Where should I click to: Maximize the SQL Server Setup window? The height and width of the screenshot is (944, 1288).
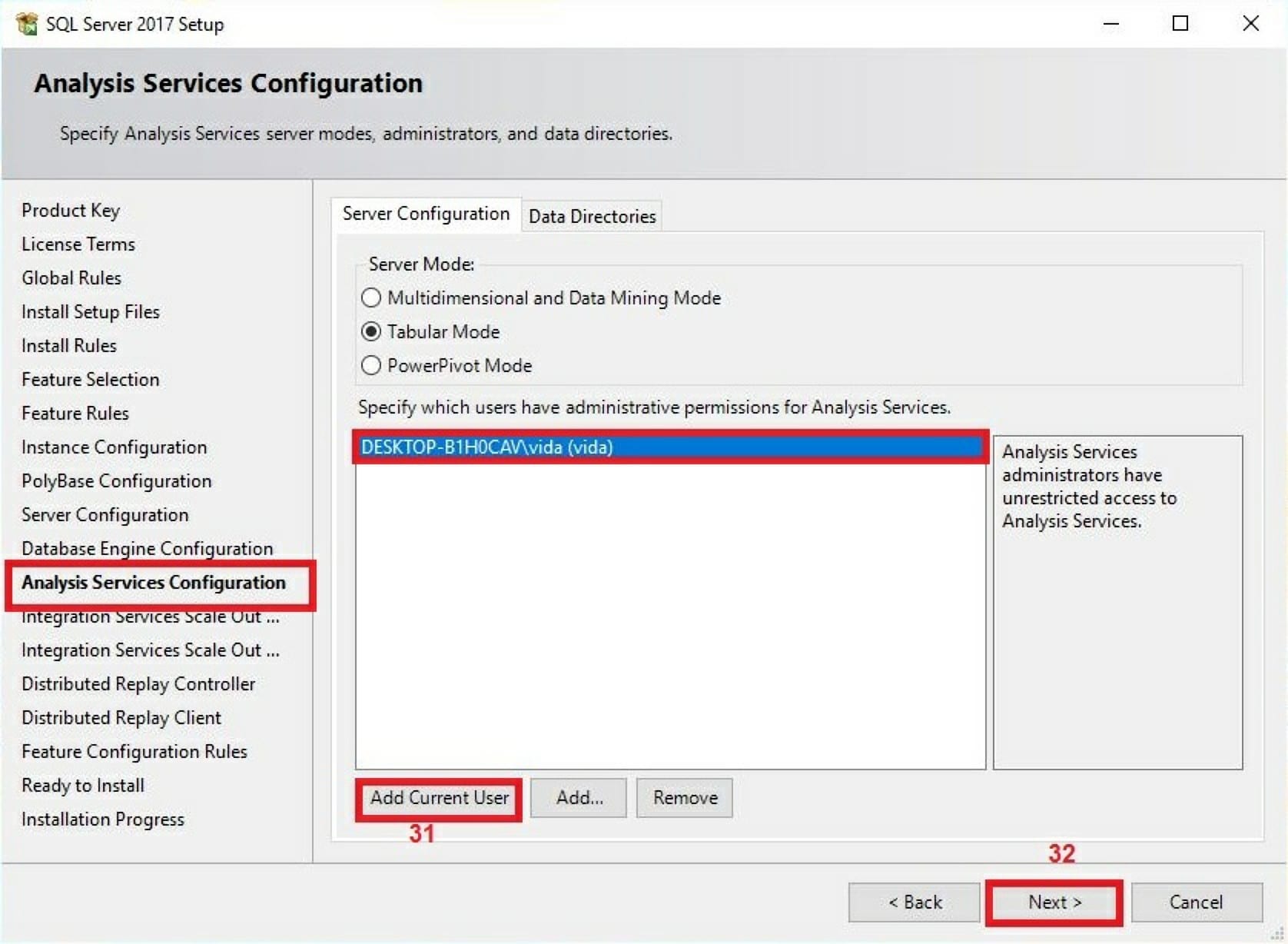[x=1180, y=24]
